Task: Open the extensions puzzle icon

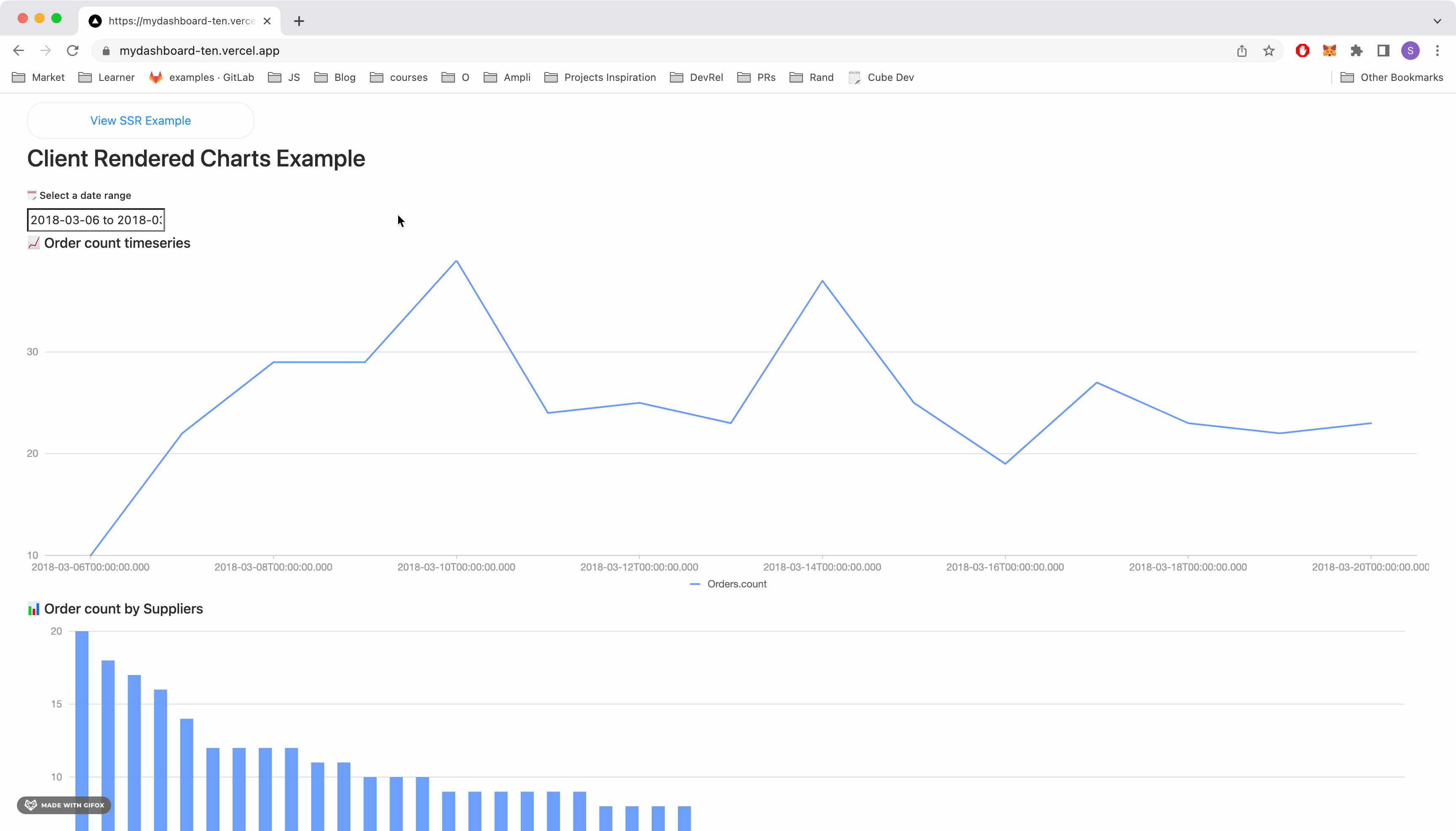Action: click(1356, 51)
